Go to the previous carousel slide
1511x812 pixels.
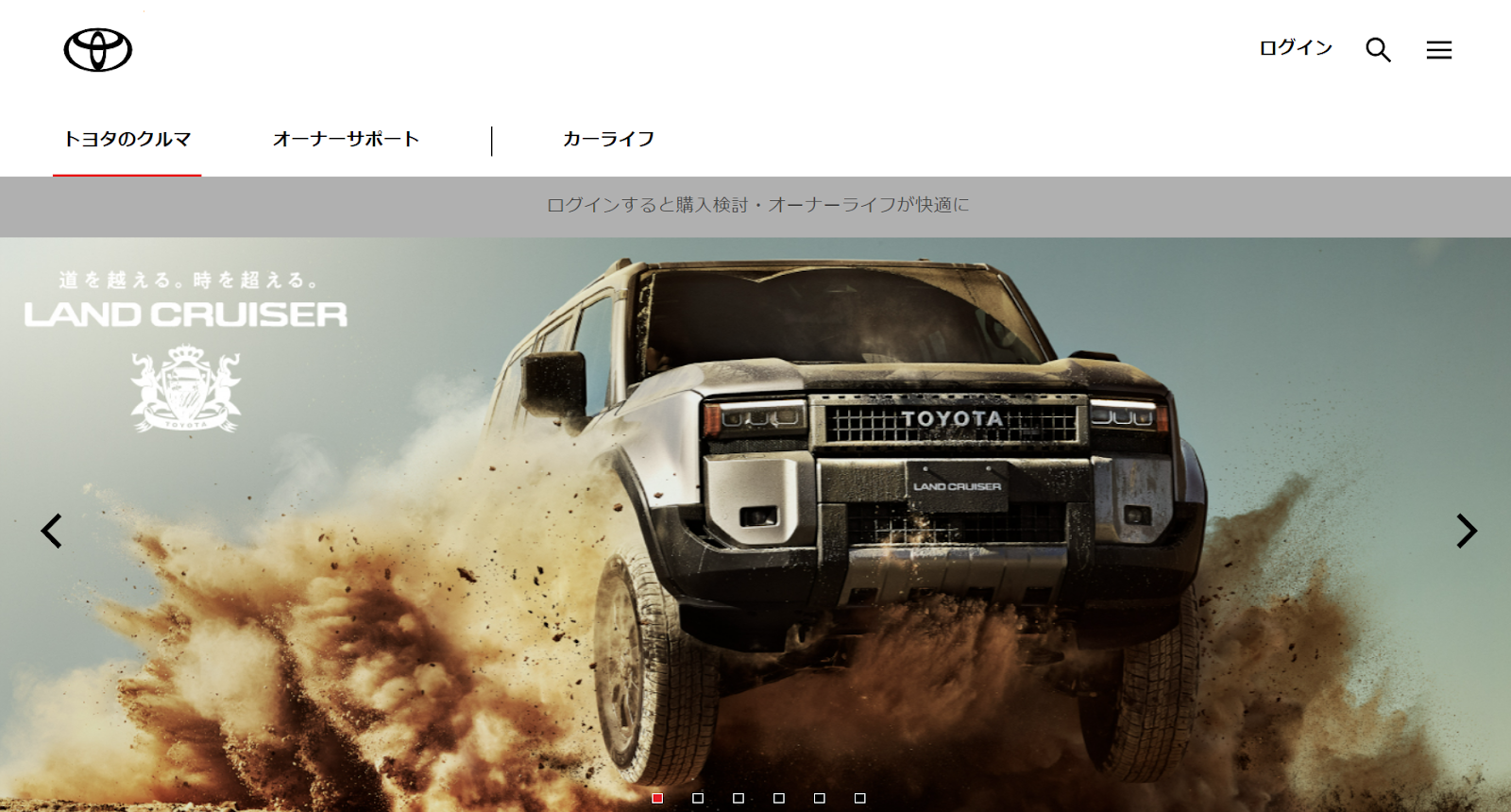point(51,531)
